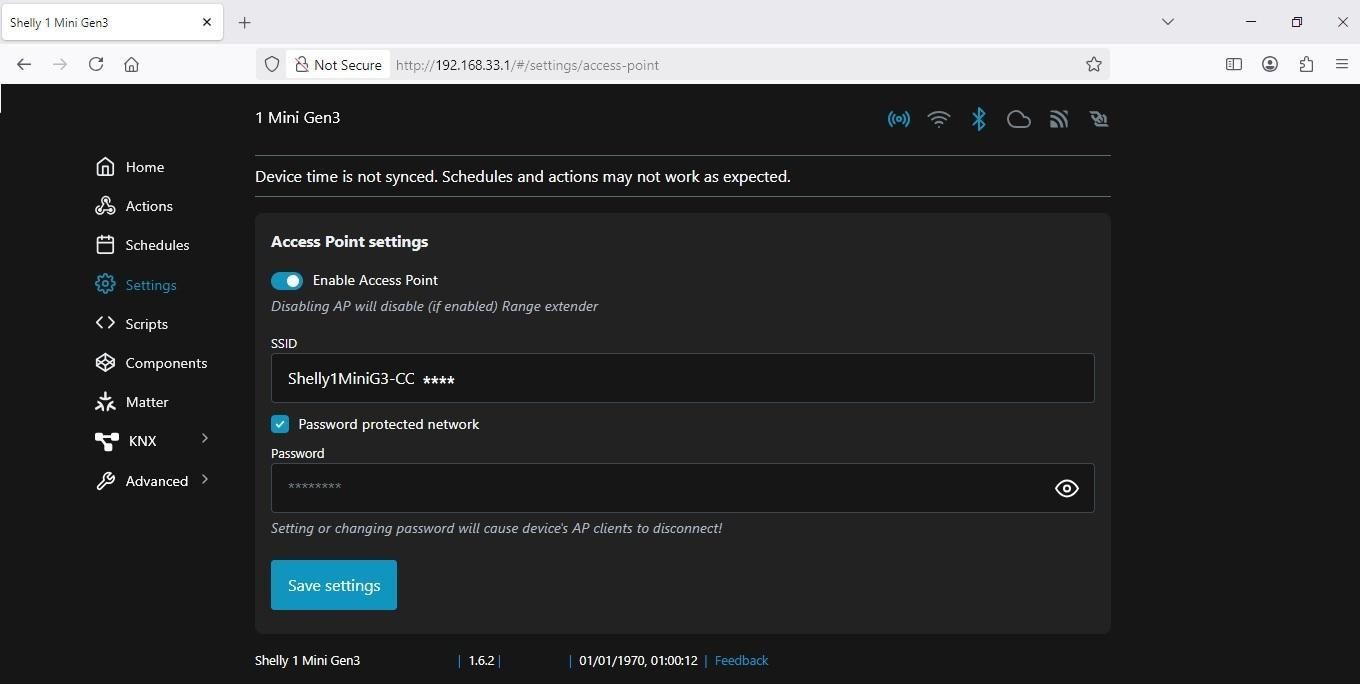This screenshot has height=684, width=1360.
Task: Click the device time not synced warning
Action: [523, 176]
